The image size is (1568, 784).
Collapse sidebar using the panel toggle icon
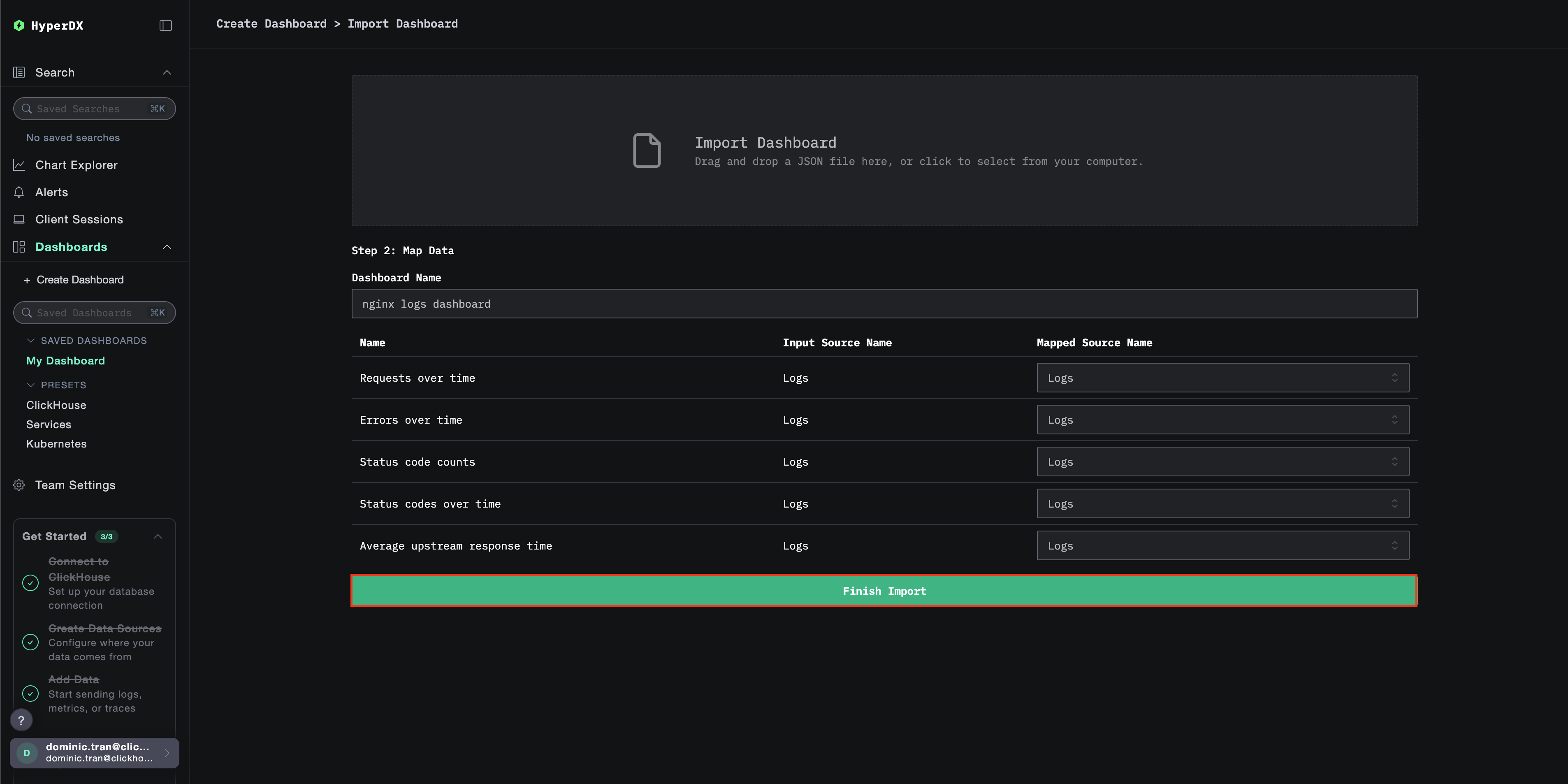(x=166, y=26)
